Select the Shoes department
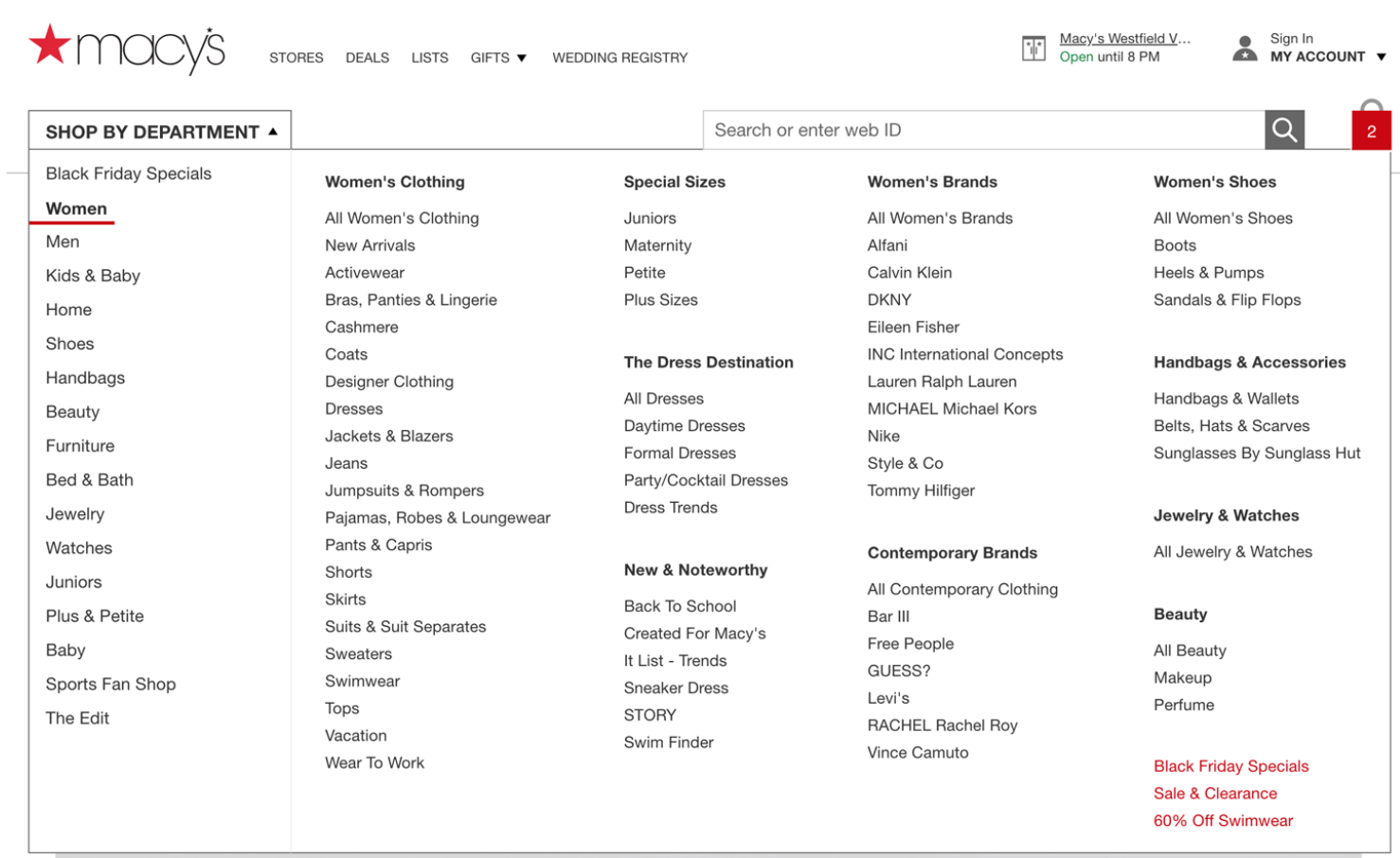The height and width of the screenshot is (858, 1400). (70, 344)
